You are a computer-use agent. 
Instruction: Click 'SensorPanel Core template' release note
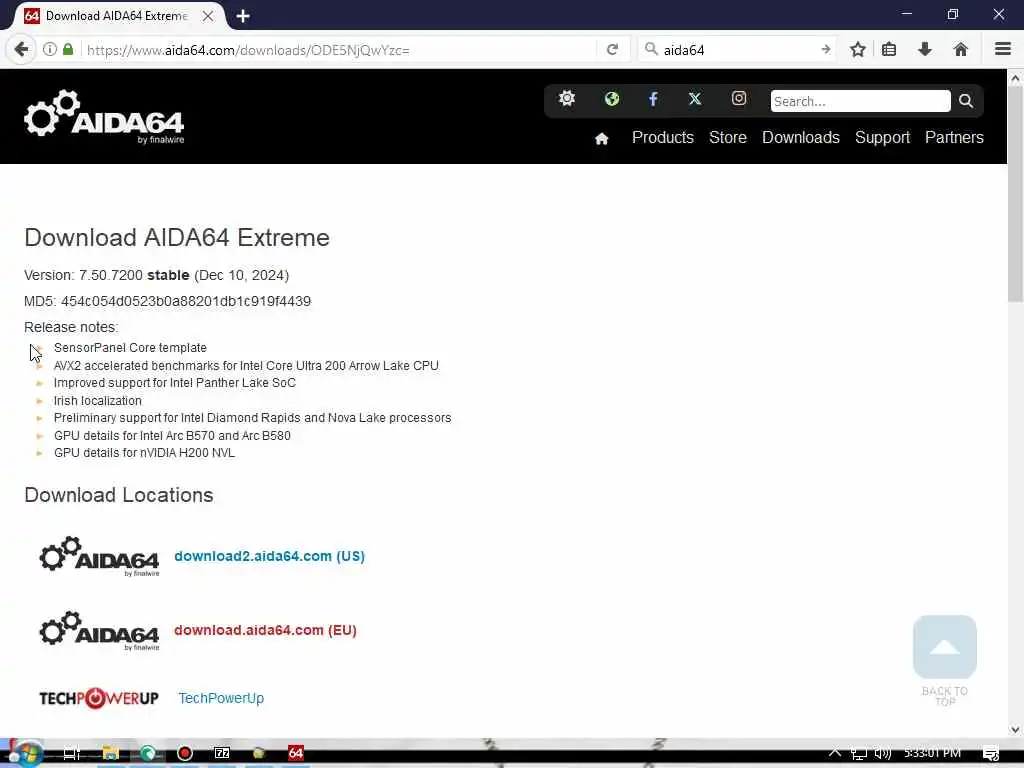pyautogui.click(x=130, y=348)
